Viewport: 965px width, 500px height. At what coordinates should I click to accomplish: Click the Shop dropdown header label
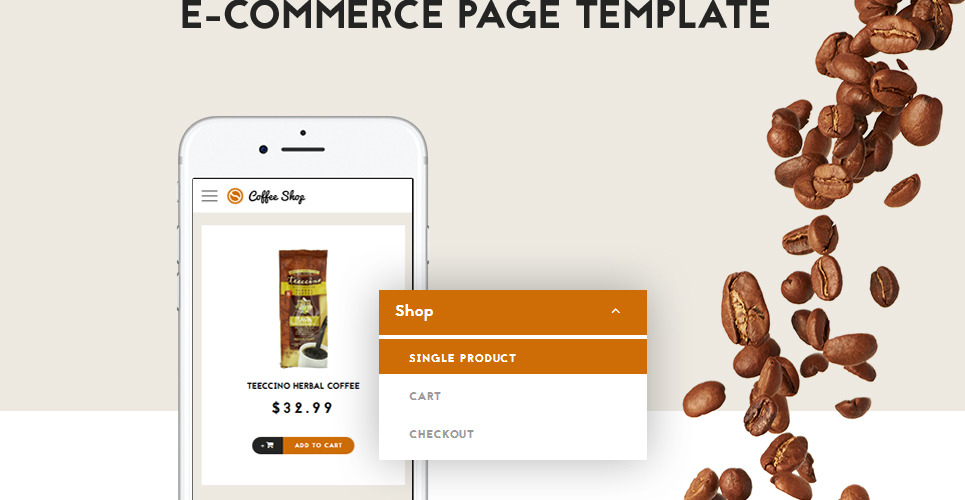click(414, 312)
